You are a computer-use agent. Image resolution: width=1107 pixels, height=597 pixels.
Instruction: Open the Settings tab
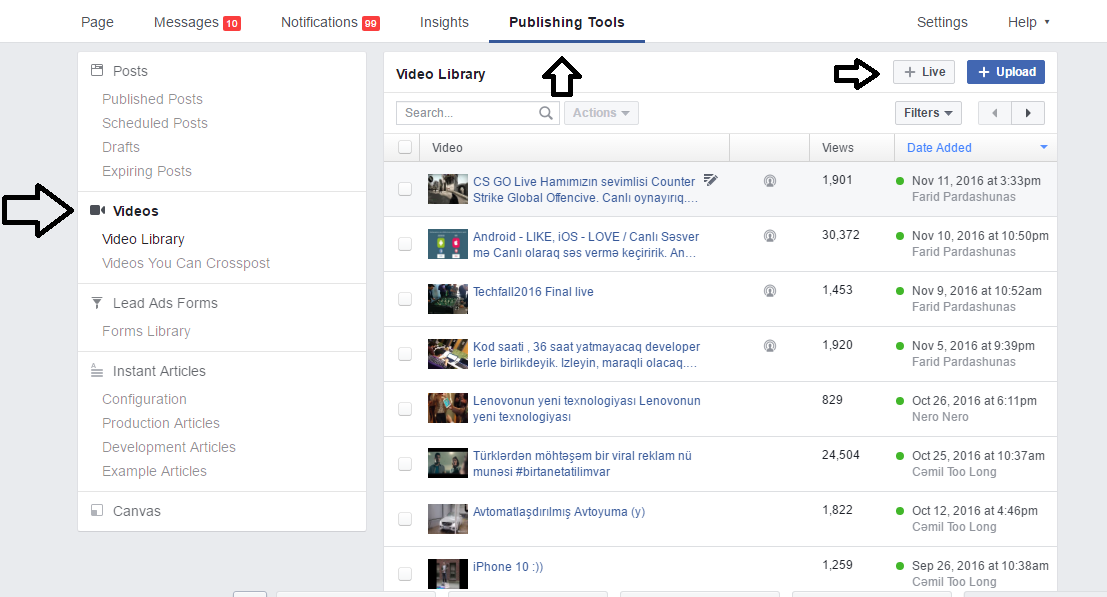(942, 22)
